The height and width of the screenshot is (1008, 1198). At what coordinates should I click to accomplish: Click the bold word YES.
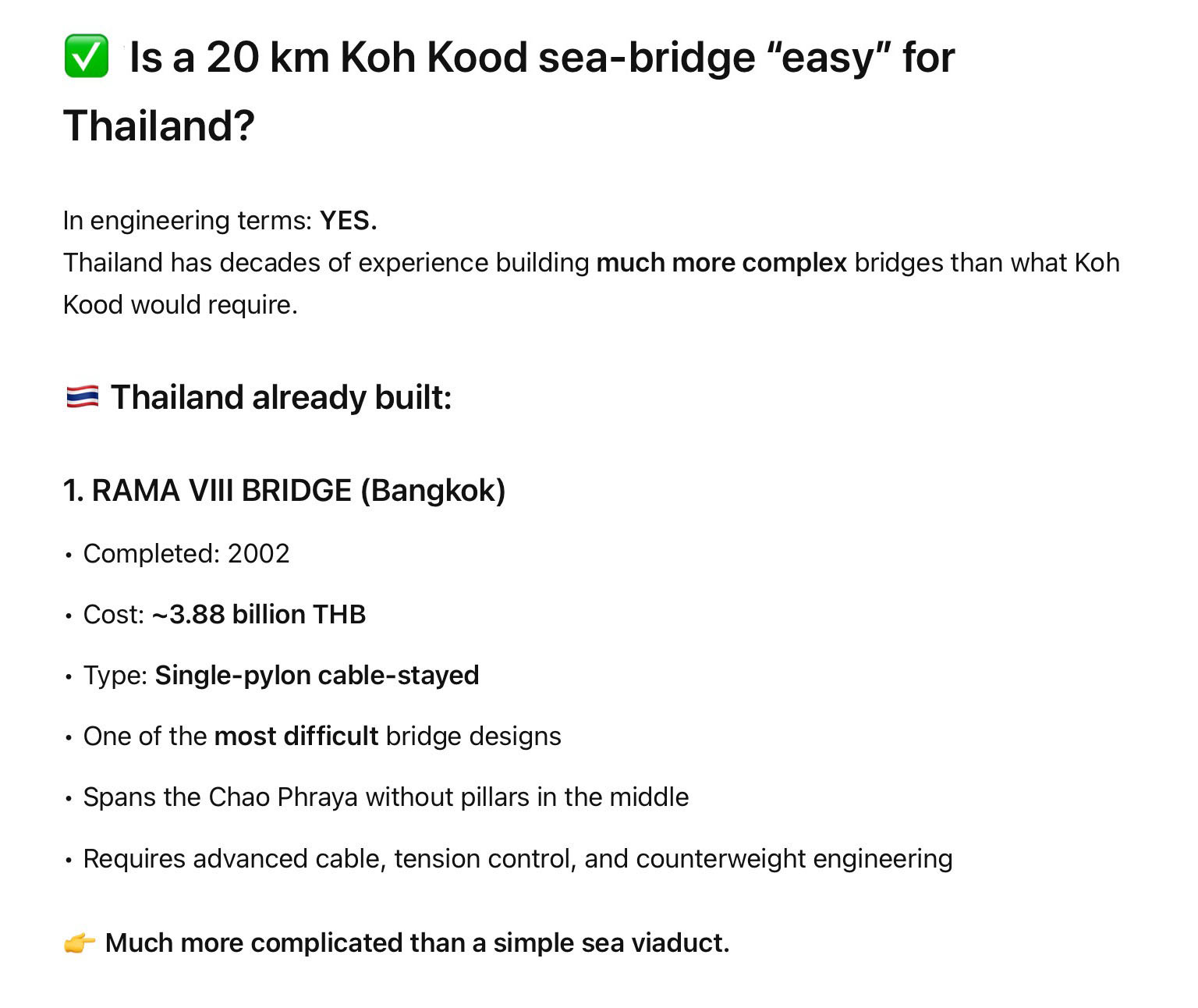tap(348, 221)
